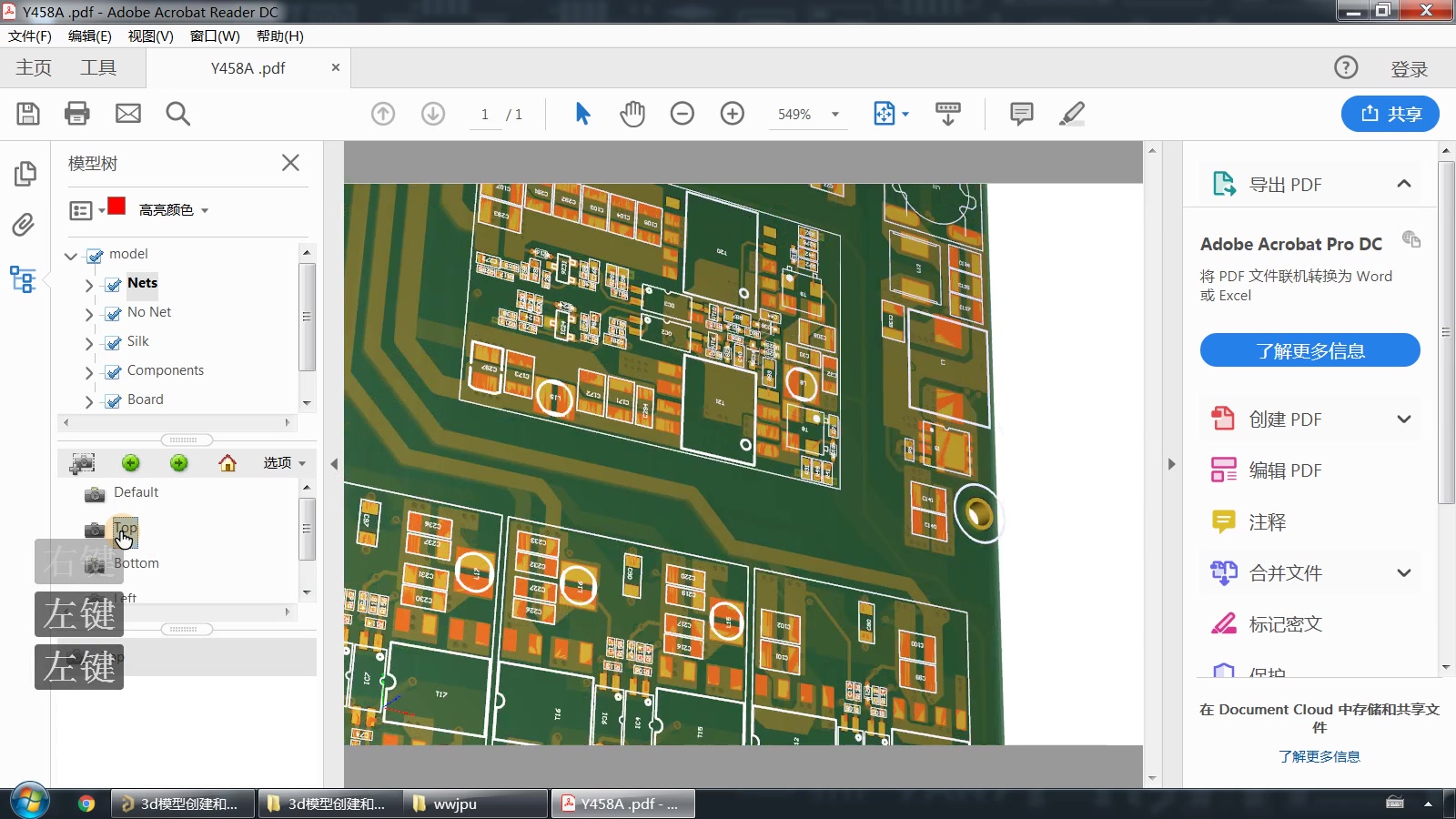Pick the red highlight color swatch
Viewport: 1456px width, 819px height.
[116, 206]
